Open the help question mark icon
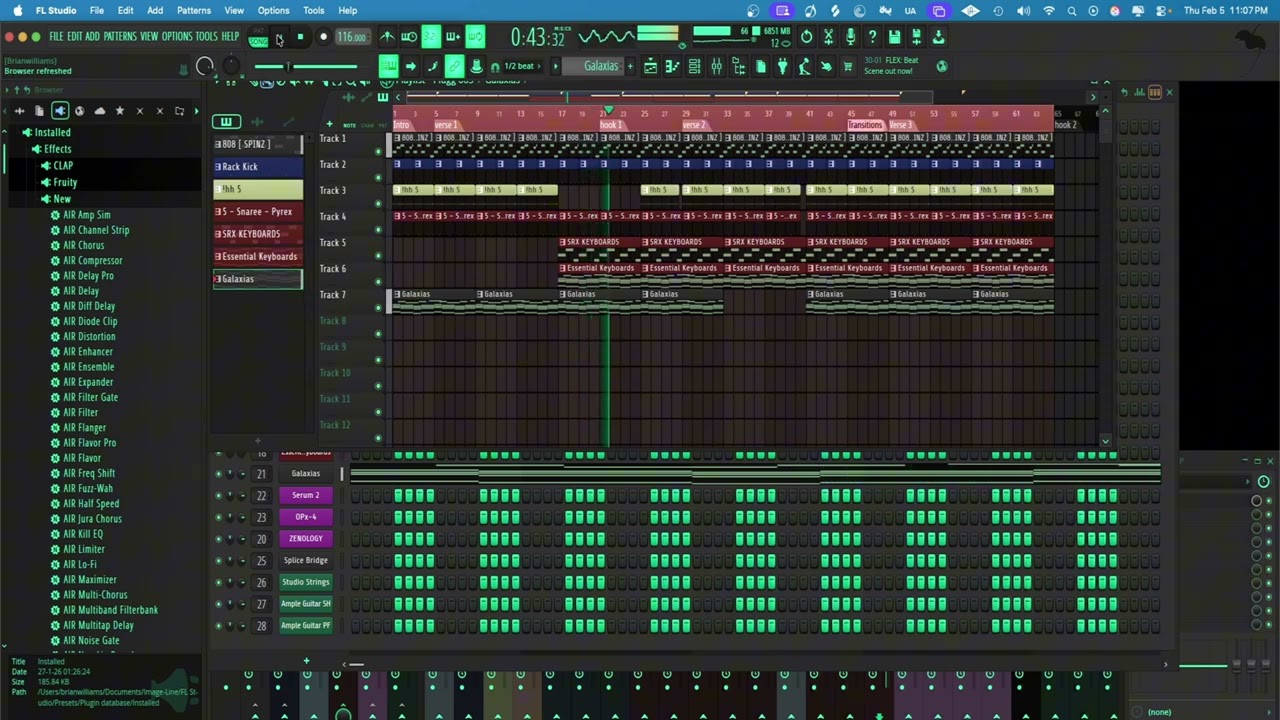 [872, 37]
